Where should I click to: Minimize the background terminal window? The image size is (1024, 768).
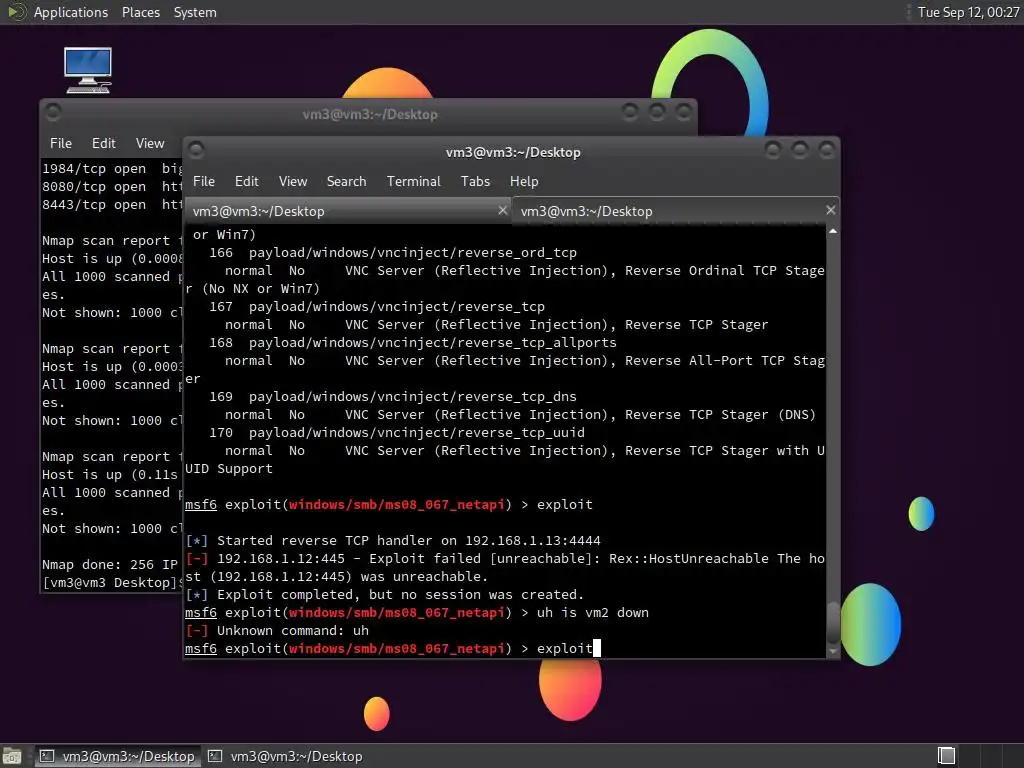coord(630,112)
